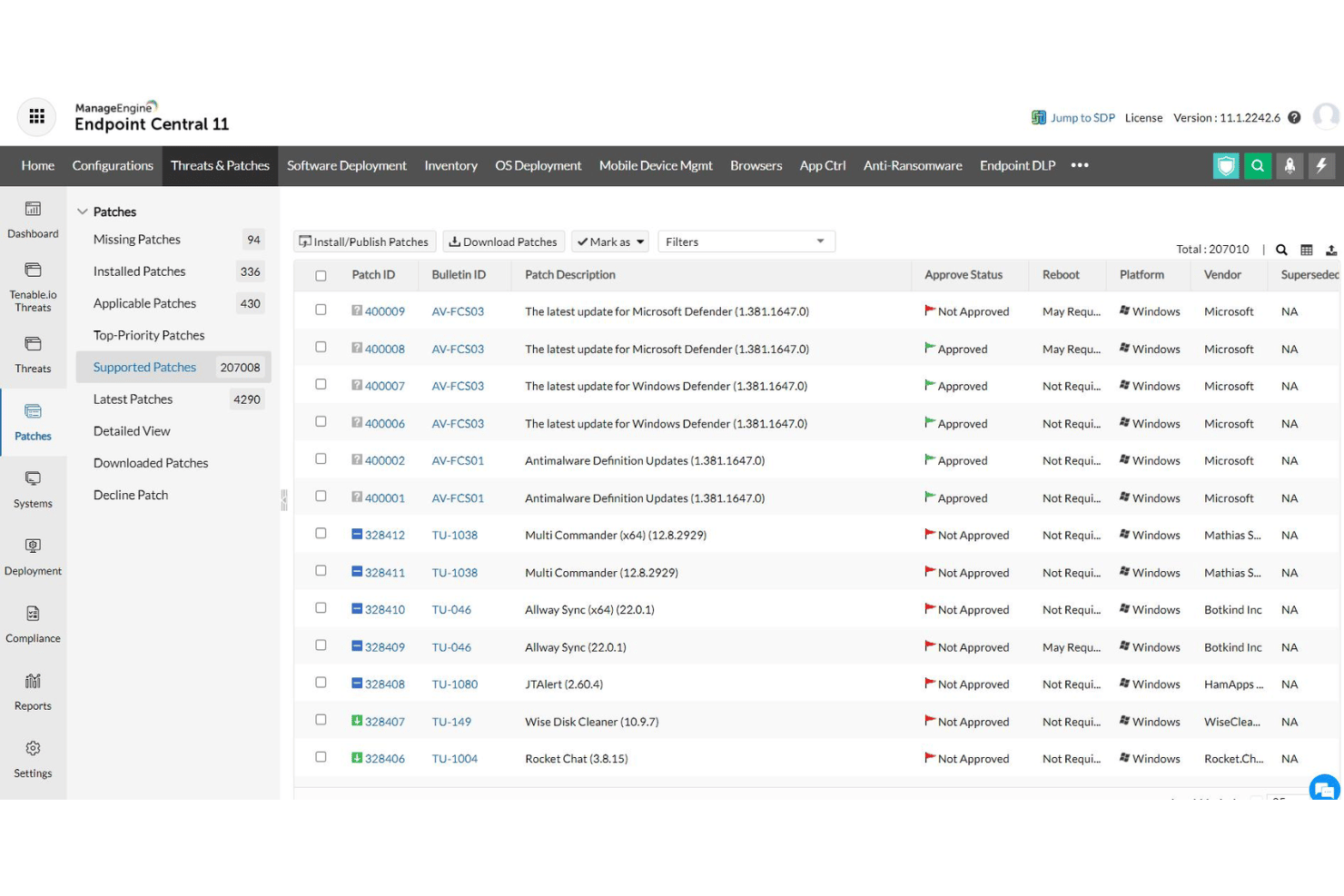Image resolution: width=1344 pixels, height=896 pixels.
Task: Open Reports in the left sidebar
Action: 33,692
